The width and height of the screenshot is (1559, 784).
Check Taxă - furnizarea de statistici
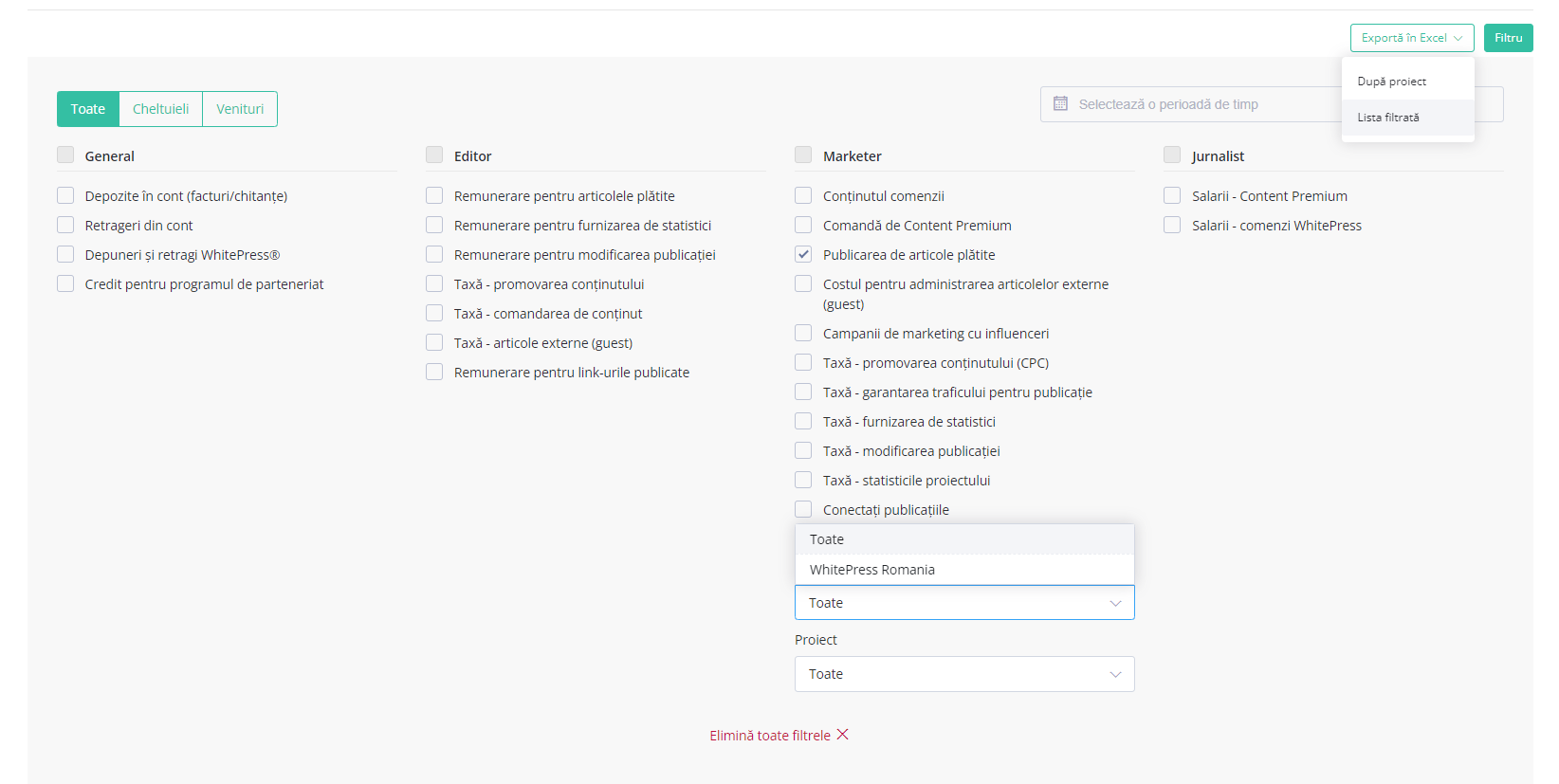pos(803,421)
